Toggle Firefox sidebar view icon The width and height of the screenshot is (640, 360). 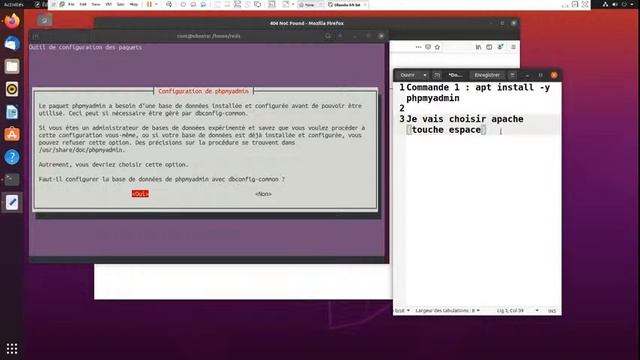click(489, 47)
